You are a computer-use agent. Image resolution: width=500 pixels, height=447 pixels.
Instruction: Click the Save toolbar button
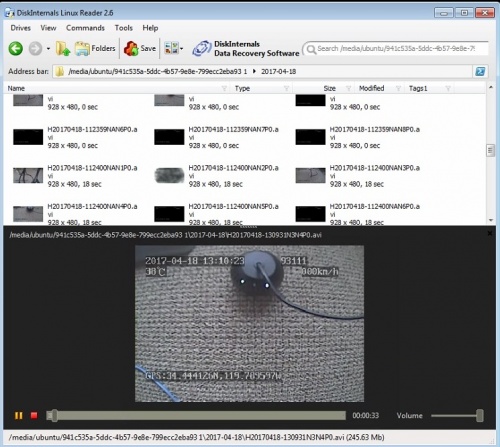pos(140,49)
